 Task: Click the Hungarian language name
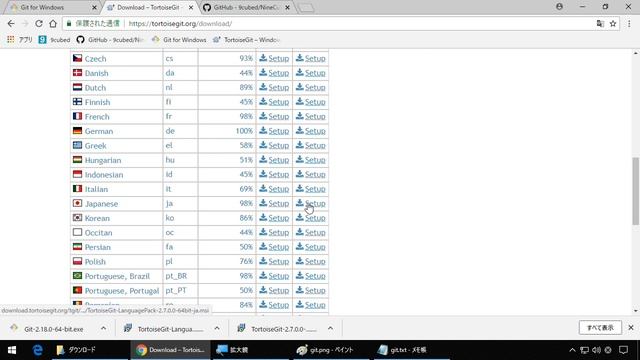point(103,160)
